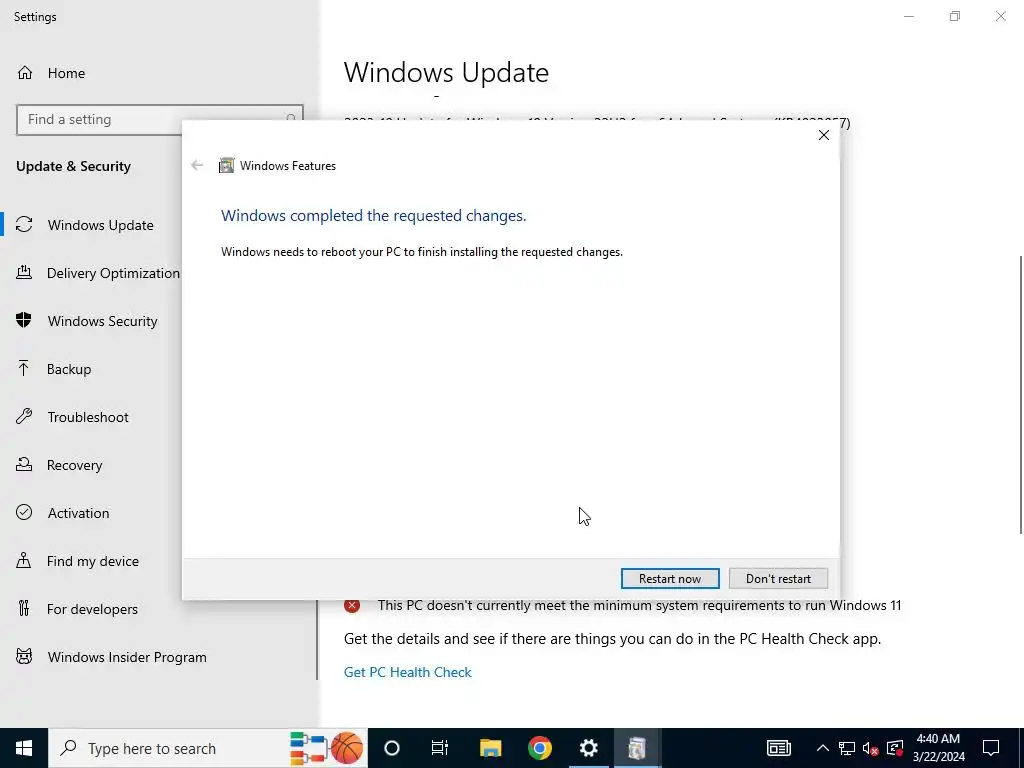This screenshot has width=1024, height=768.
Task: Open Task View on taskbar
Action: 440,748
